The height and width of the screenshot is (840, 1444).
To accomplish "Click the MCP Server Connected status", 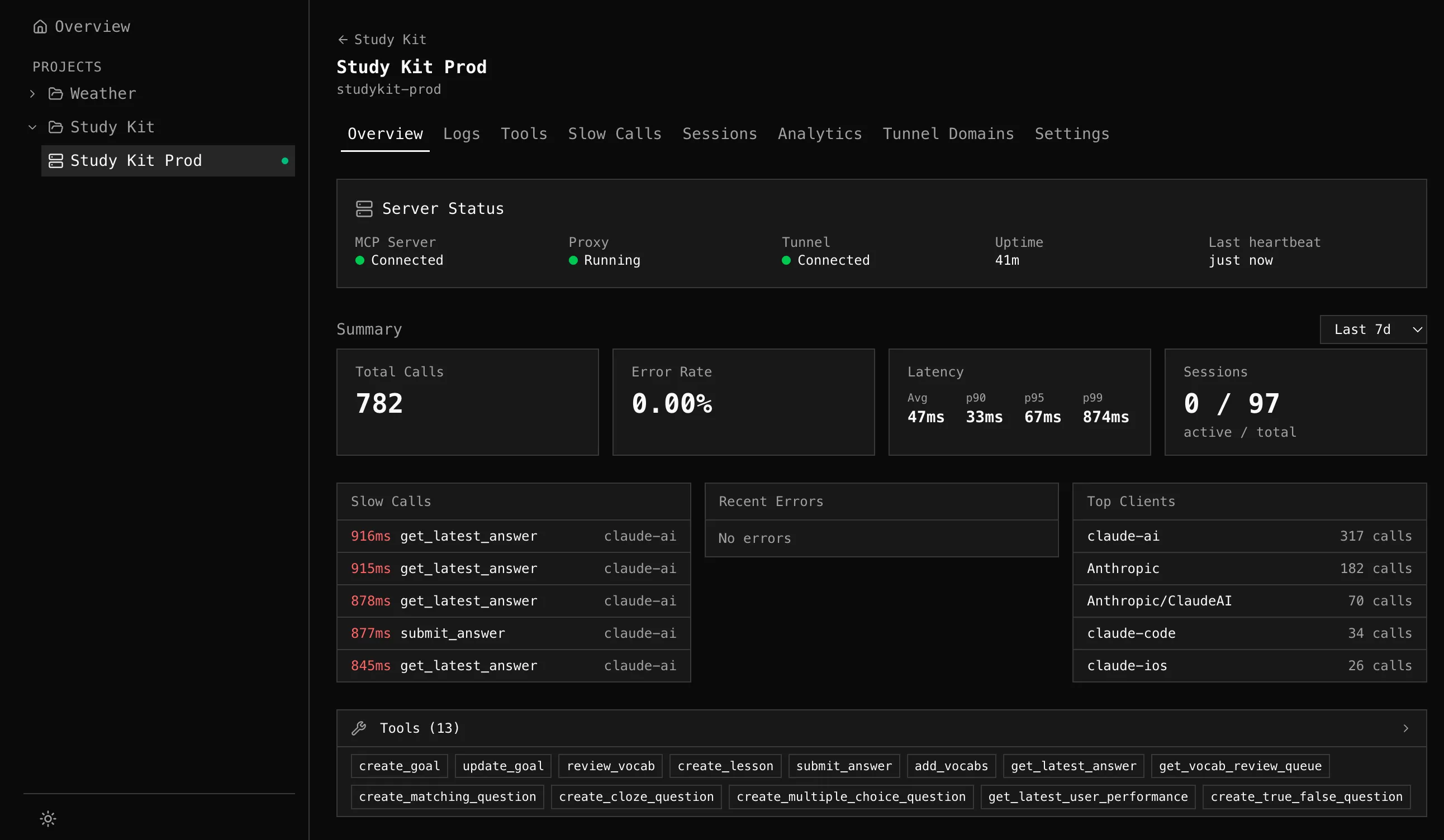I will click(x=399, y=260).
